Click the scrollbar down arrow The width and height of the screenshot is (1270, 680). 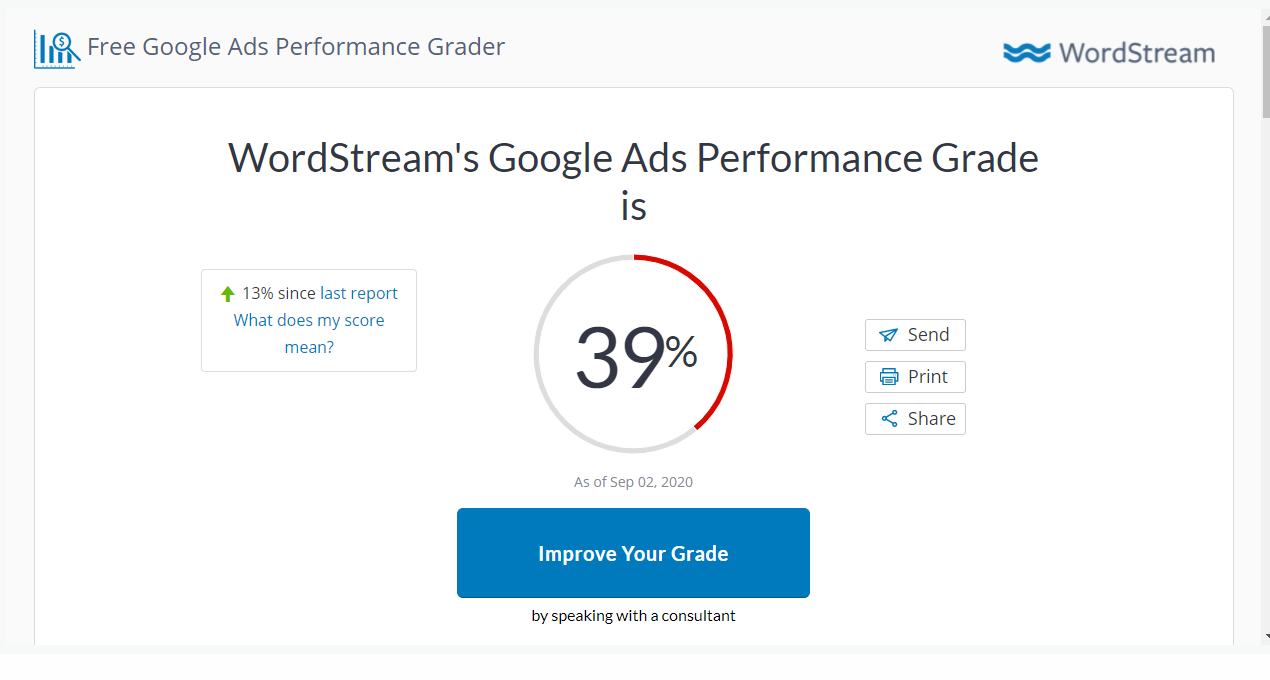pyautogui.click(x=1266, y=635)
